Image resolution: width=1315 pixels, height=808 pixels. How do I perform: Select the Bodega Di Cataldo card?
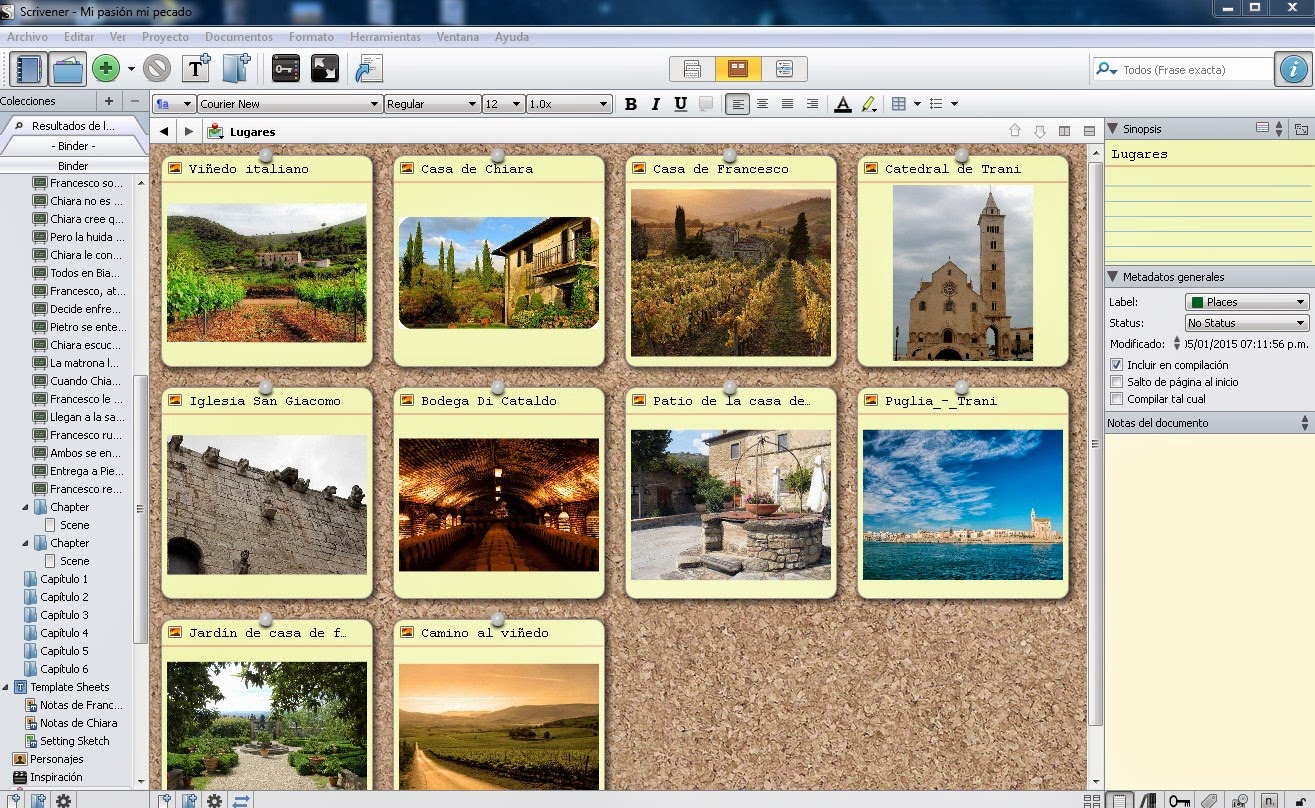pos(498,493)
